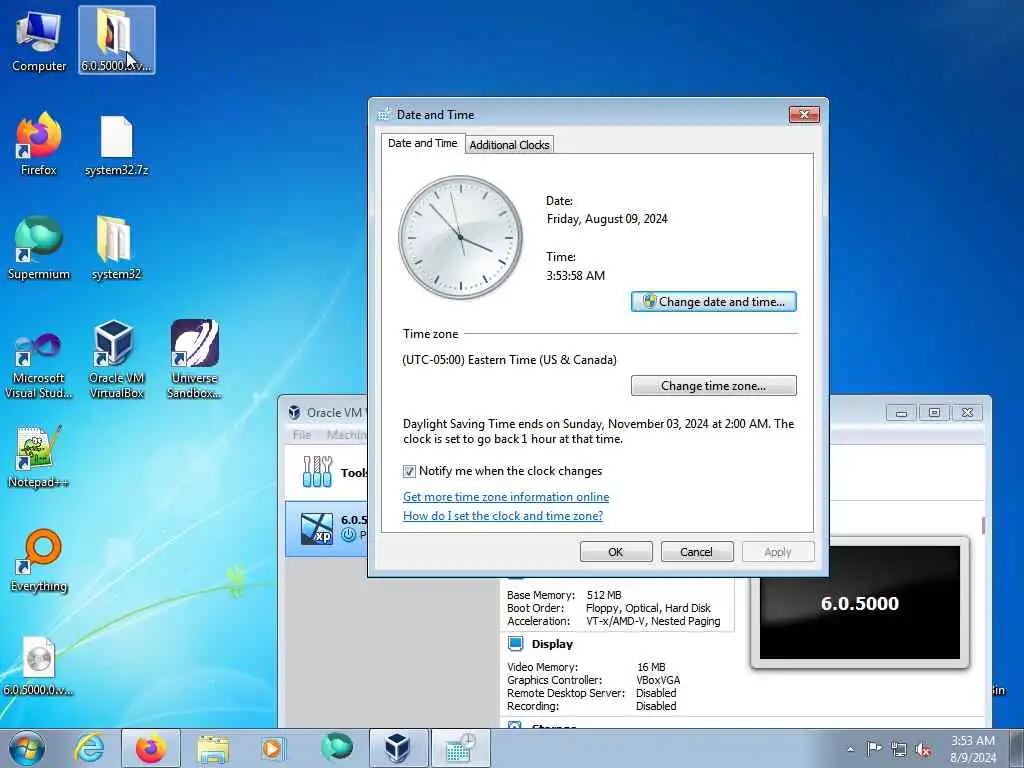Click the Boot Order Floppy, Optical, Hard Disk text
Viewport: 1024px width, 768px height.
coord(648,608)
